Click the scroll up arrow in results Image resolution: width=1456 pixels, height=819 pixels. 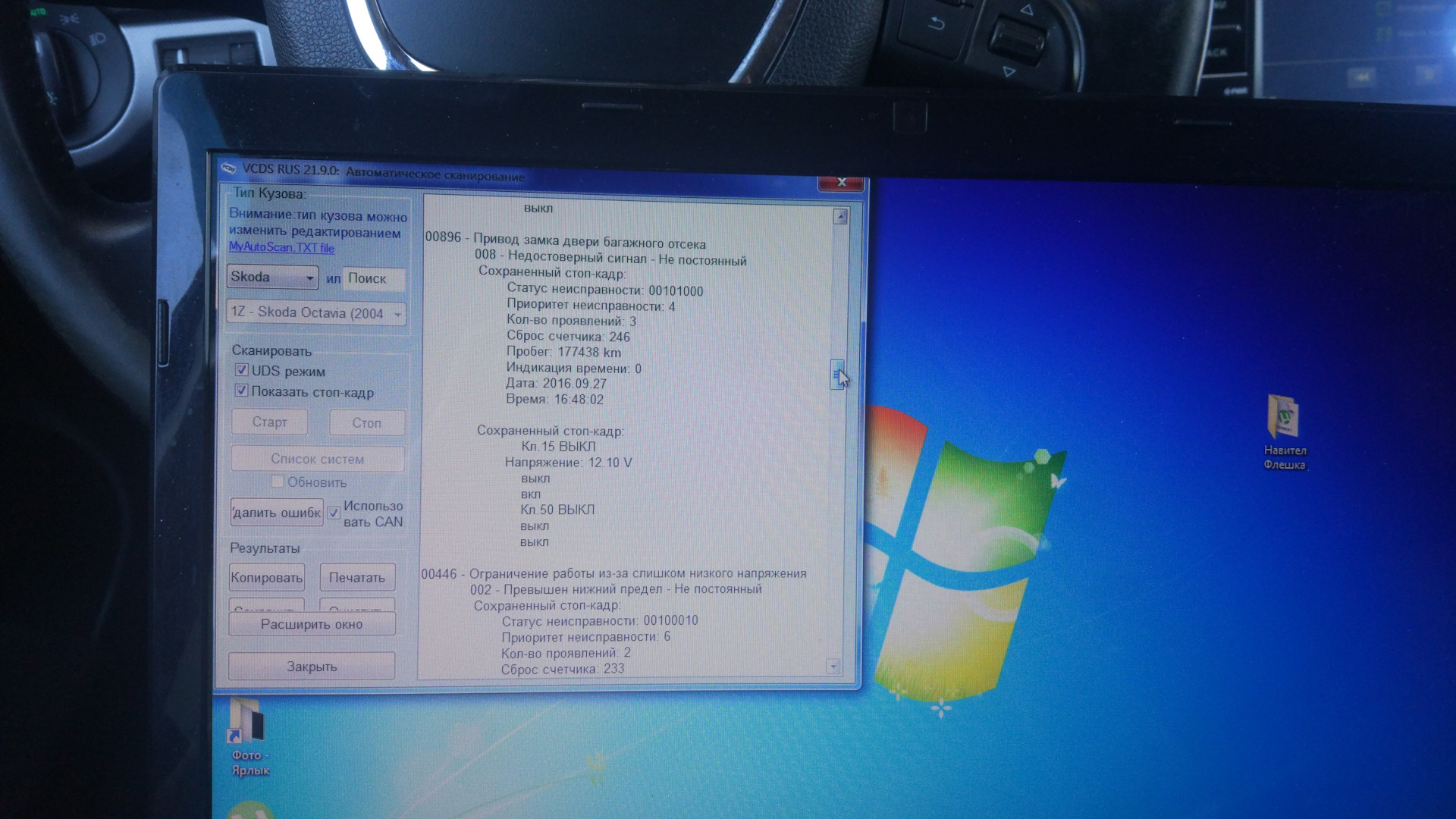(x=840, y=217)
